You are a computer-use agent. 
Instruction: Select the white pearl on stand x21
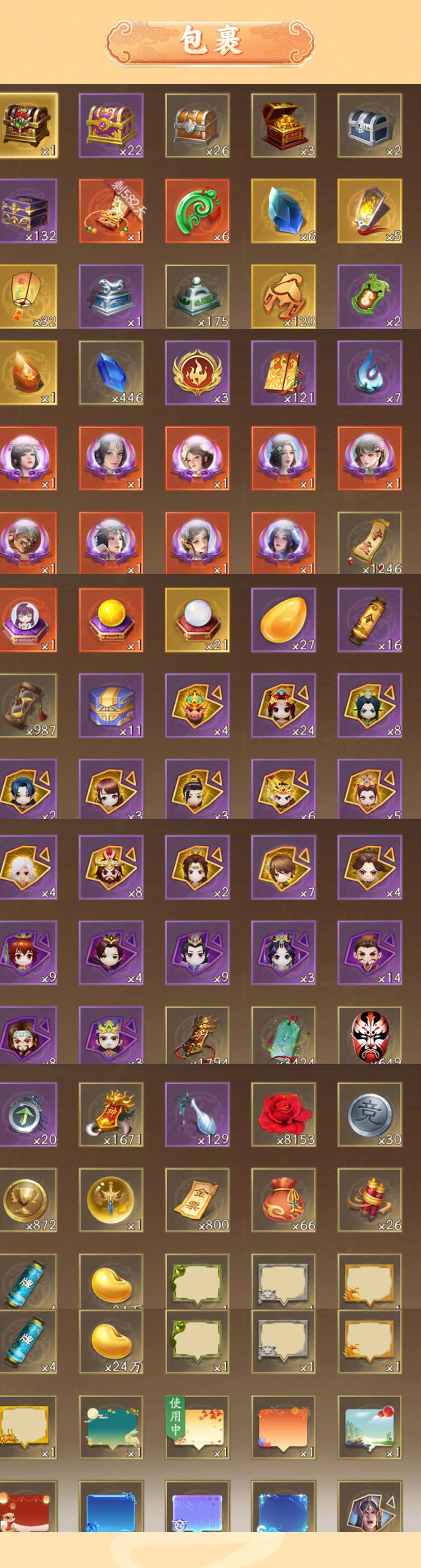[197, 620]
